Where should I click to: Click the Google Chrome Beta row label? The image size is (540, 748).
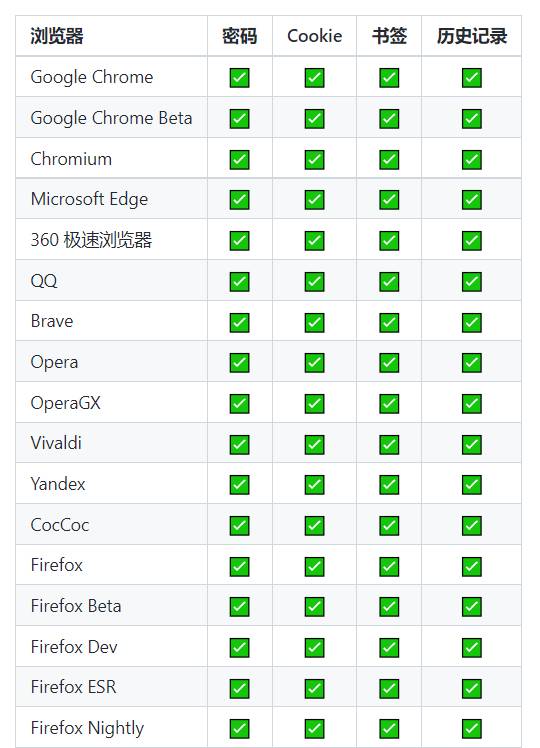111,118
